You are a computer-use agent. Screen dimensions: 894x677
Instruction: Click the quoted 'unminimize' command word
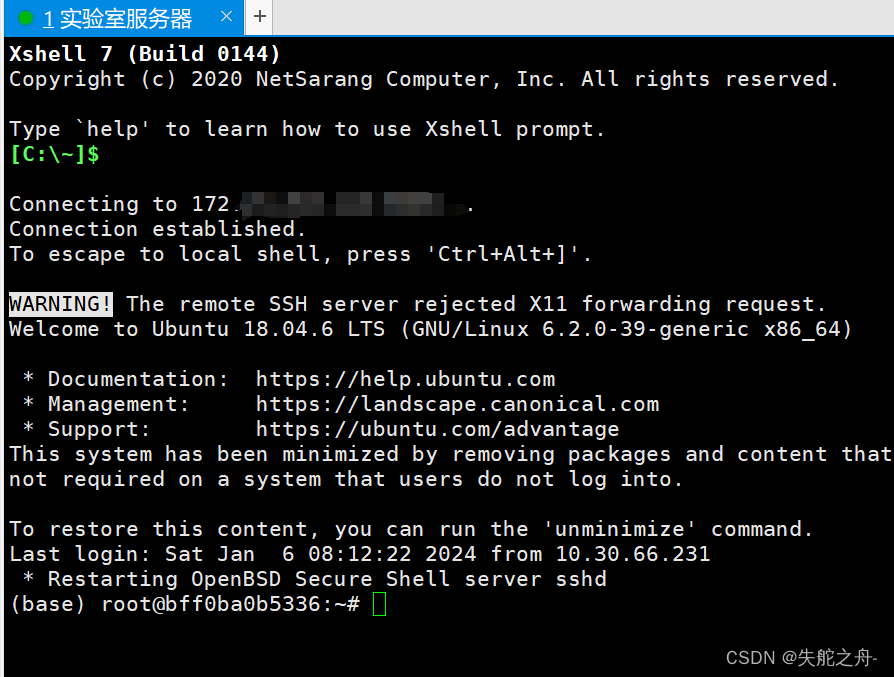pyautogui.click(x=619, y=529)
